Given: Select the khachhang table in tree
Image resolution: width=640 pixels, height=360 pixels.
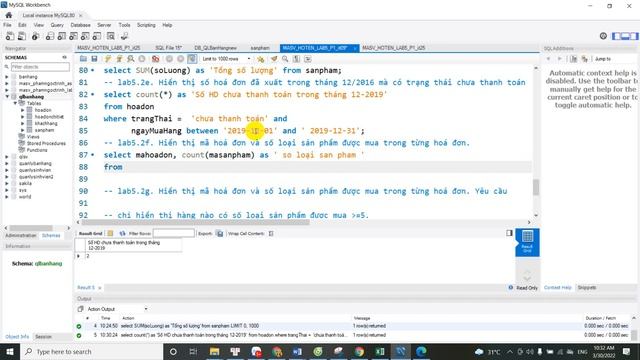Looking at the screenshot, I should pos(46,123).
